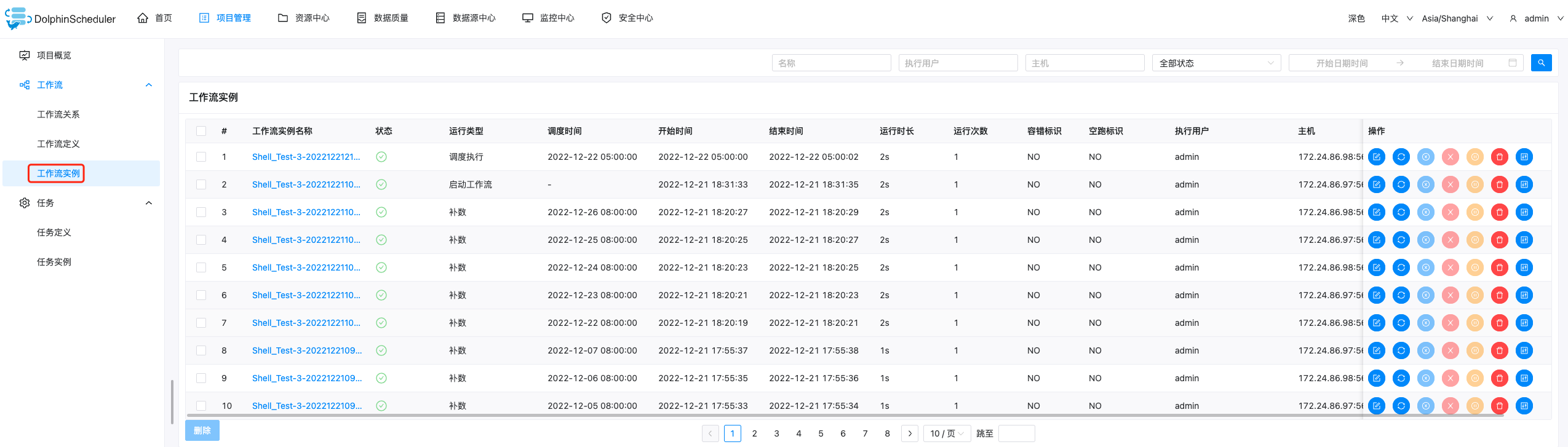Click the 主机 host filter field
The image size is (1568, 447).
pos(1084,63)
